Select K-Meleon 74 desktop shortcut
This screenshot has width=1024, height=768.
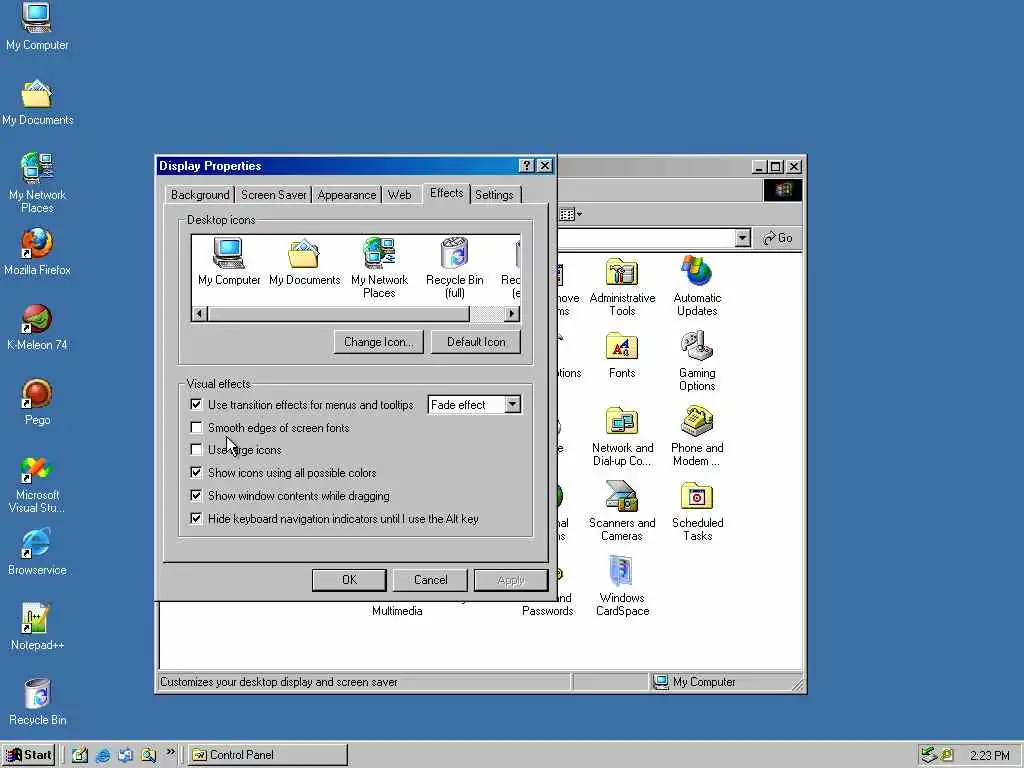point(37,327)
